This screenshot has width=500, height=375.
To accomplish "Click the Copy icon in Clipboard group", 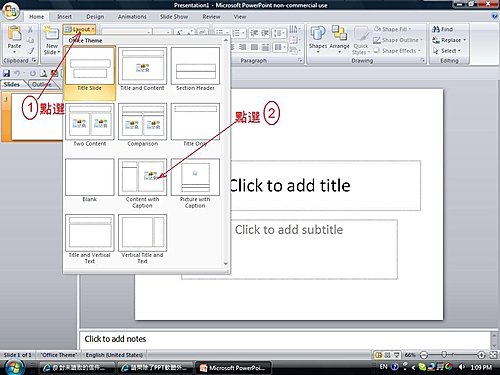I will (30, 40).
